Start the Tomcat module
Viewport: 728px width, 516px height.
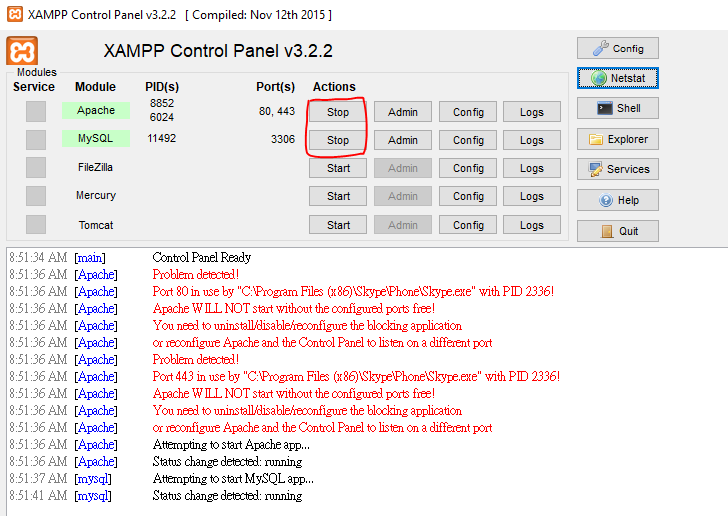click(338, 225)
